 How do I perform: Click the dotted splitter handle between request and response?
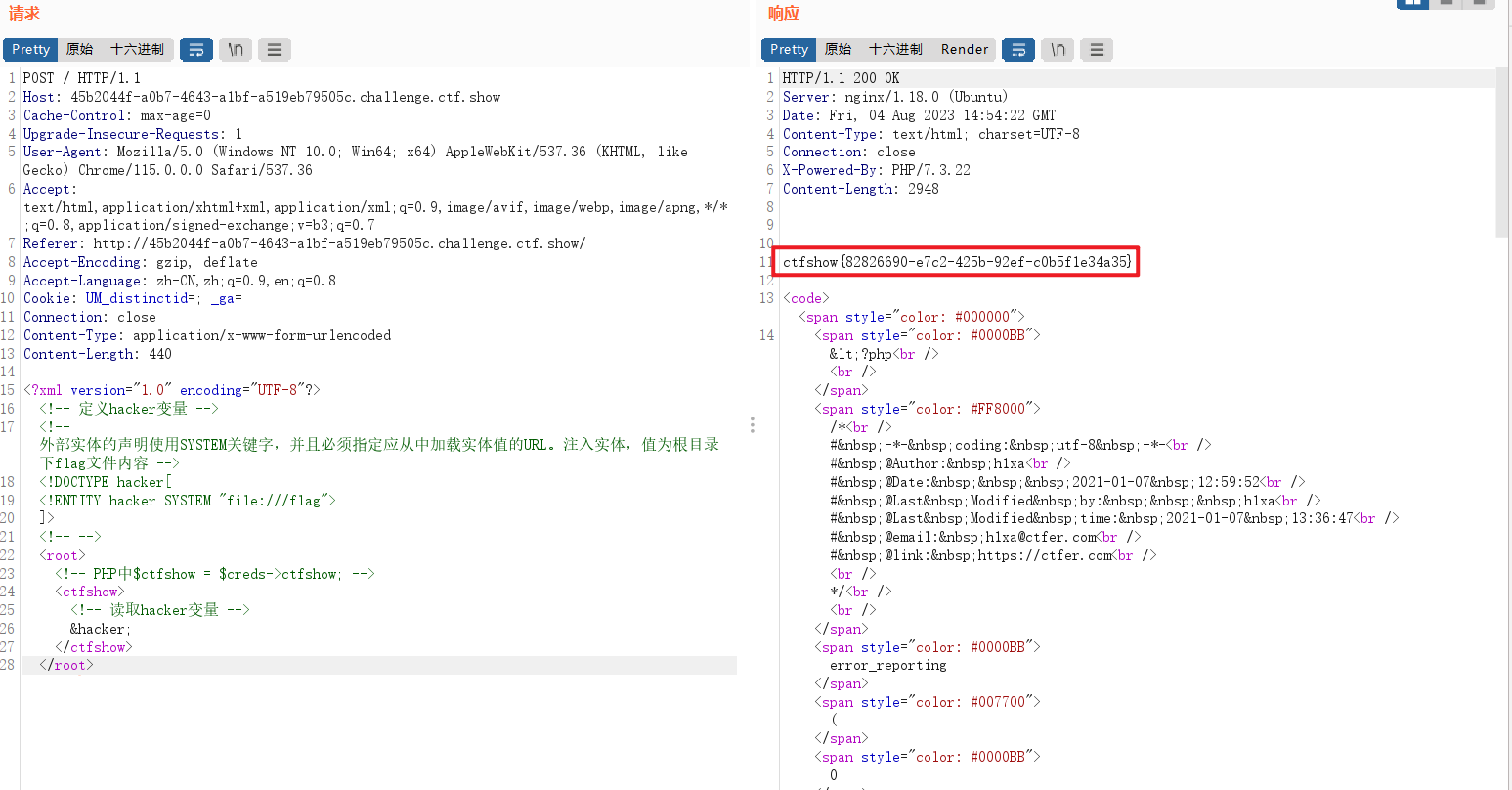752,425
